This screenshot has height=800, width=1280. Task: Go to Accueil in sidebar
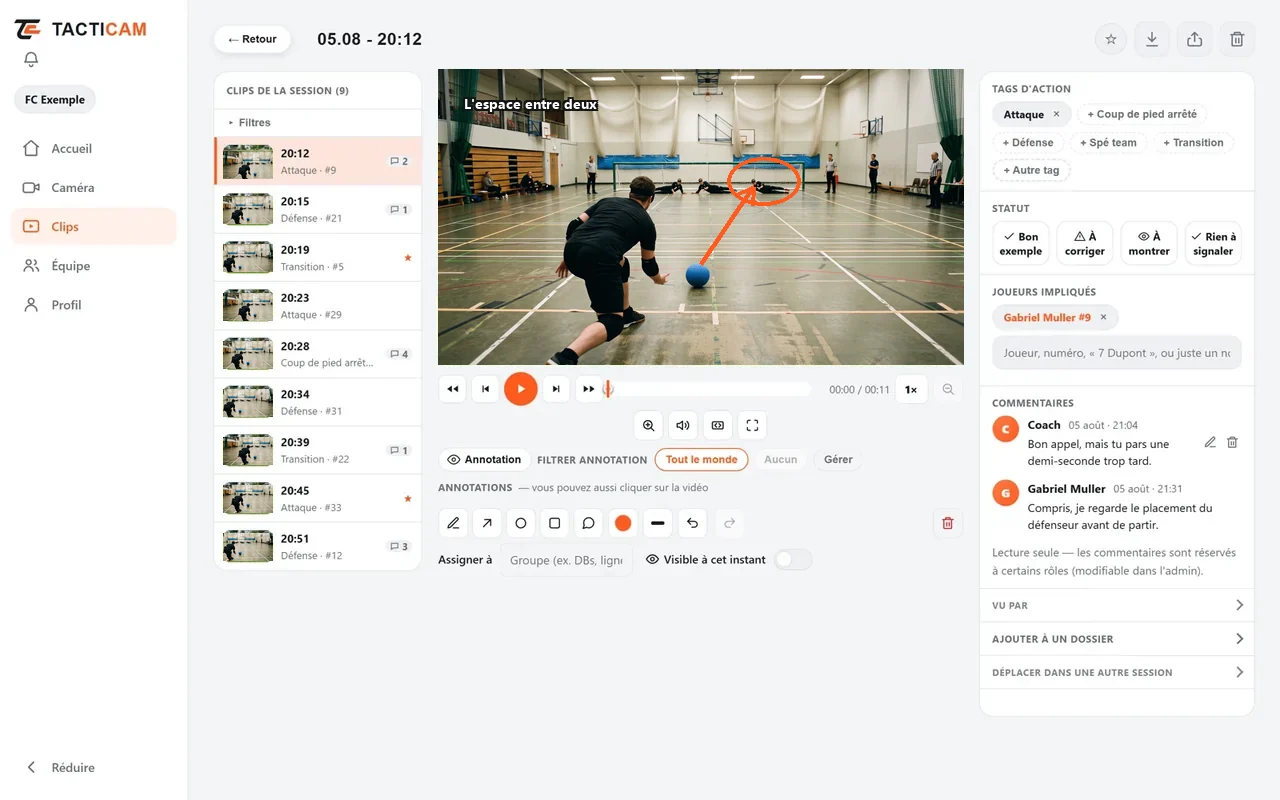[94, 148]
